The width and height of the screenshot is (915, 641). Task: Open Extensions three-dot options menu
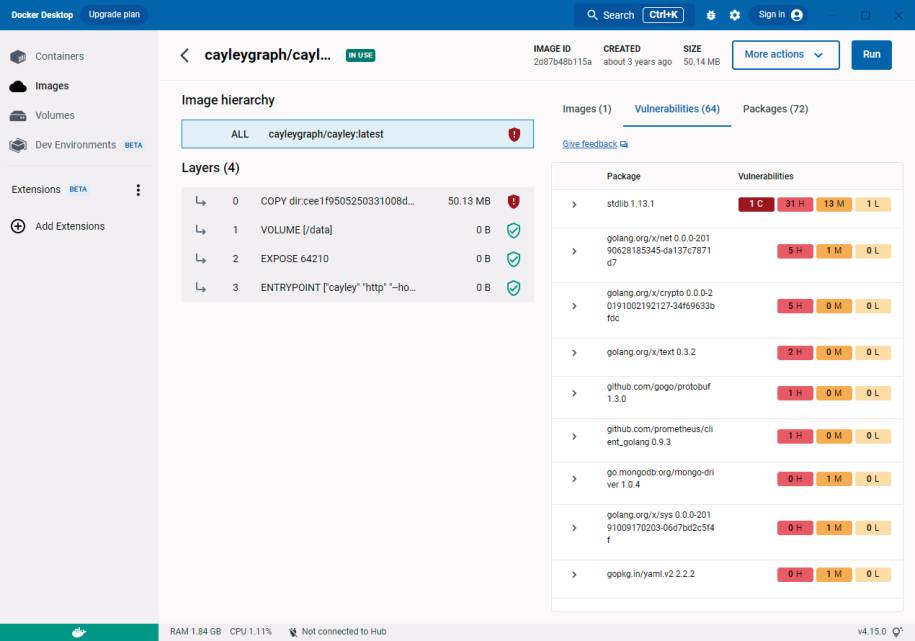click(x=138, y=190)
